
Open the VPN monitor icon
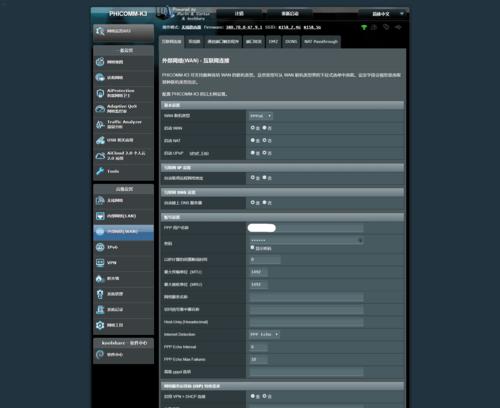pyautogui.click(x=100, y=263)
